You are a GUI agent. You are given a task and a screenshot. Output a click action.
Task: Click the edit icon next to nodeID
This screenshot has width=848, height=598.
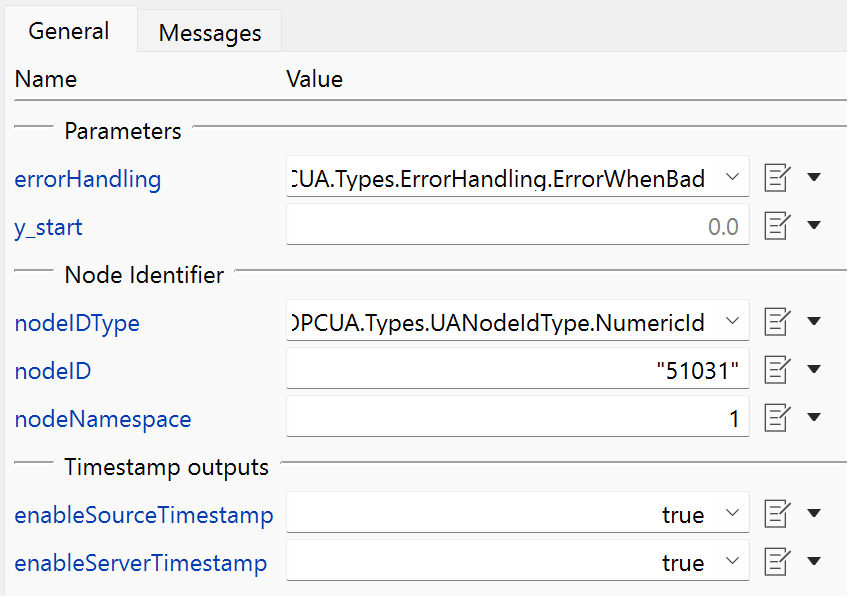coord(778,370)
